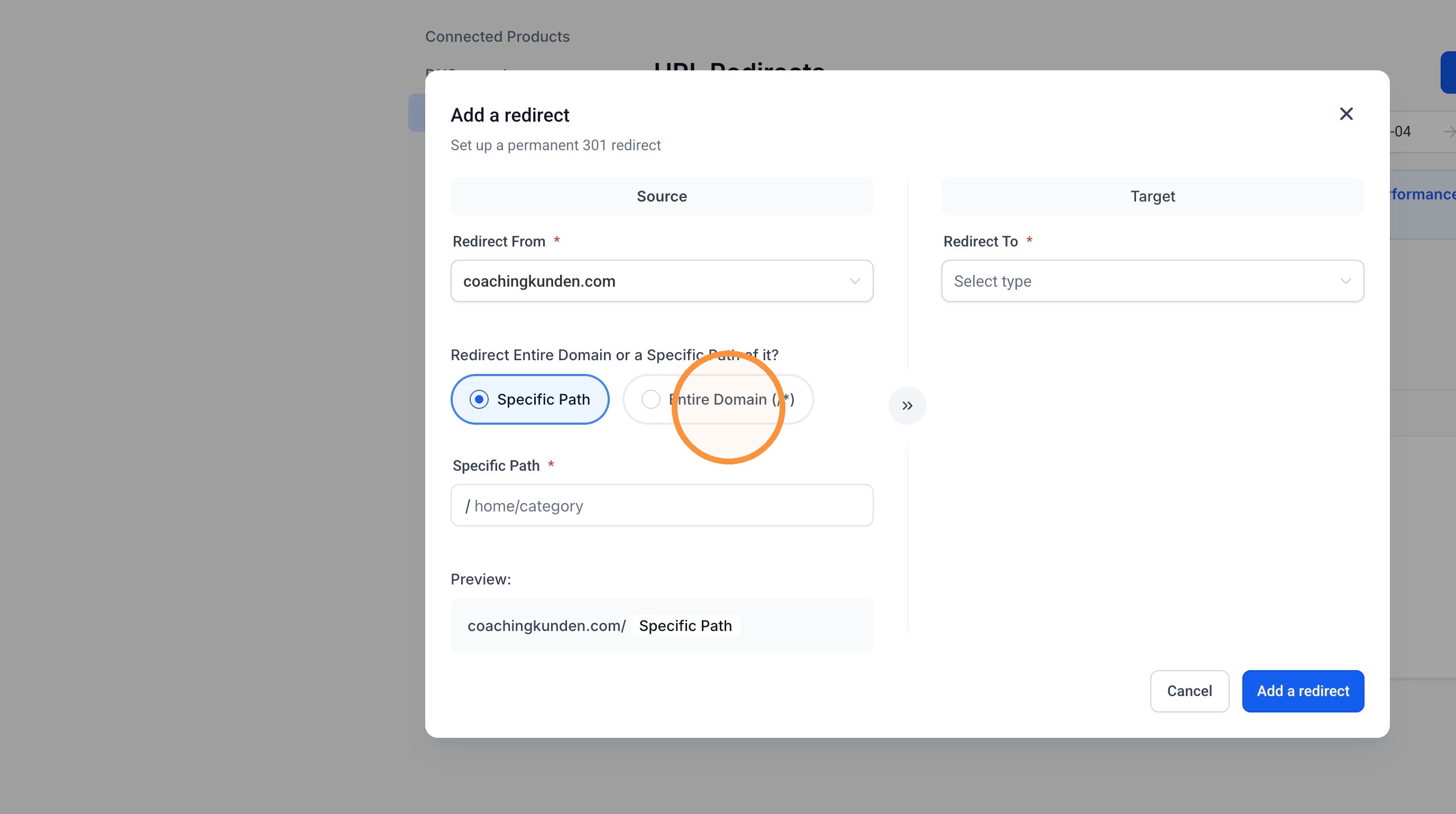The image size is (1456, 814).
Task: Click Connected Products in background page
Action: click(x=497, y=36)
